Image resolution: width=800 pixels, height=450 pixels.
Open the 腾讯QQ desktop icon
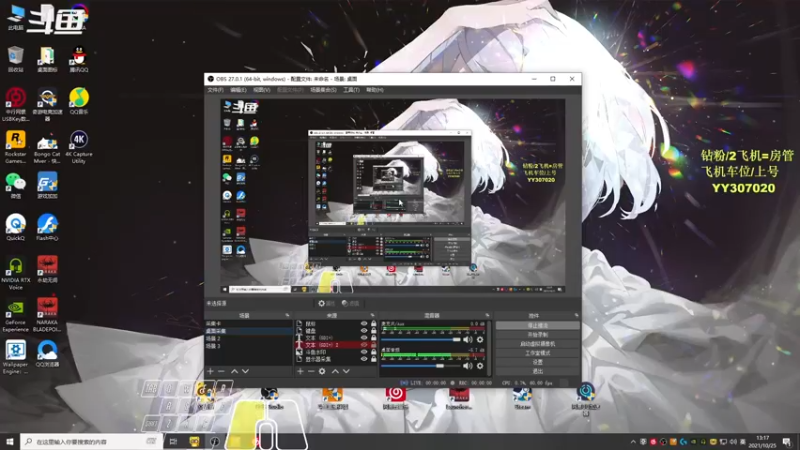click(79, 59)
